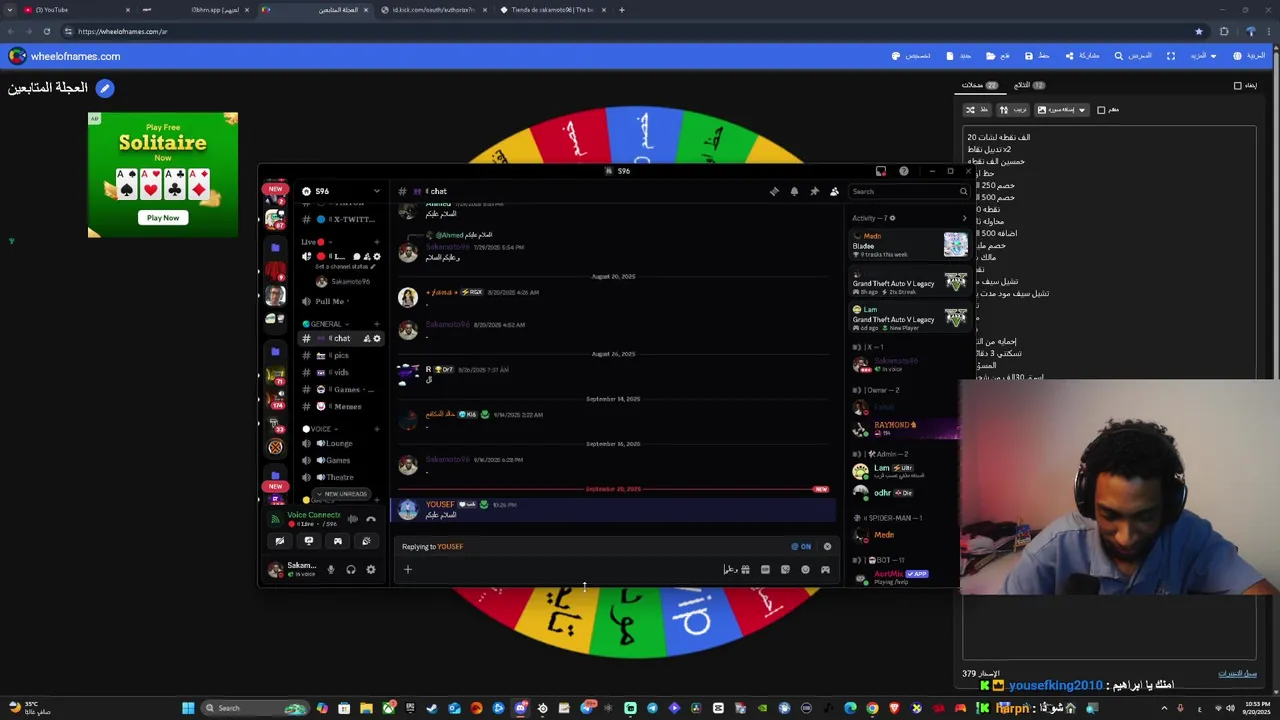This screenshot has height=720, width=1280.
Task: Open Windows taskbar Search box
Action: coord(255,708)
